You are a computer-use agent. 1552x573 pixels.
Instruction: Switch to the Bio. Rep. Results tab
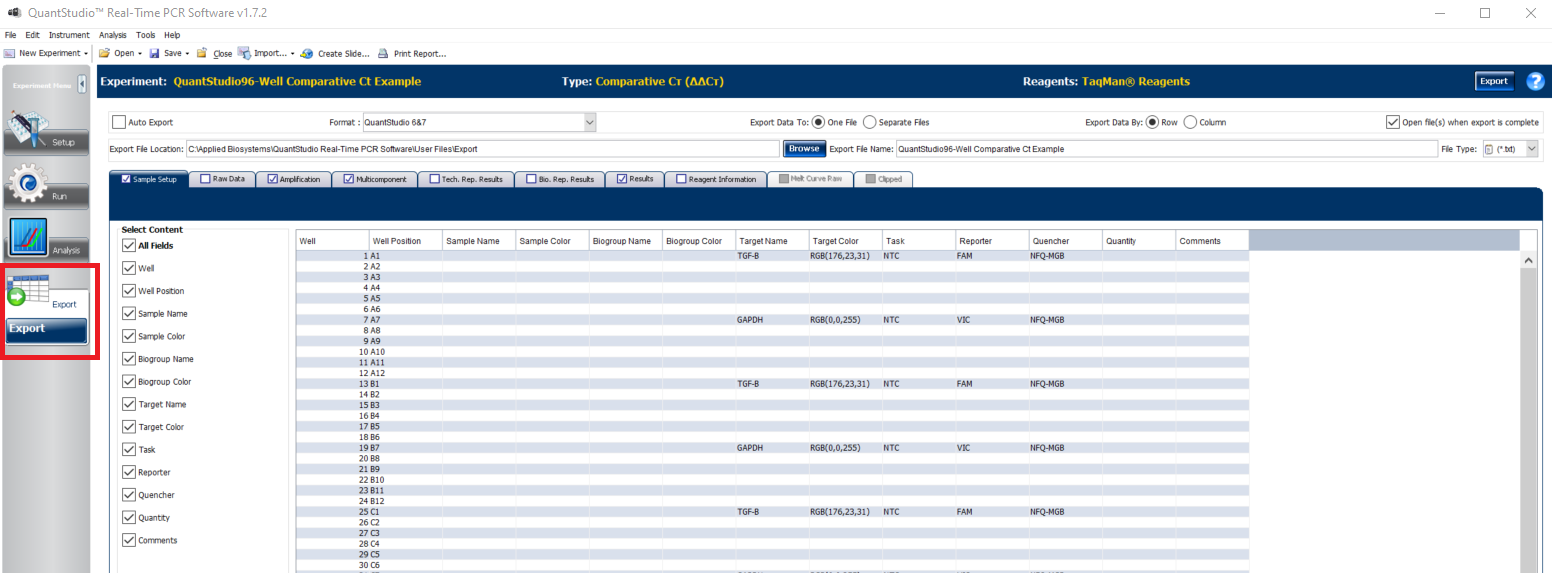(560, 179)
